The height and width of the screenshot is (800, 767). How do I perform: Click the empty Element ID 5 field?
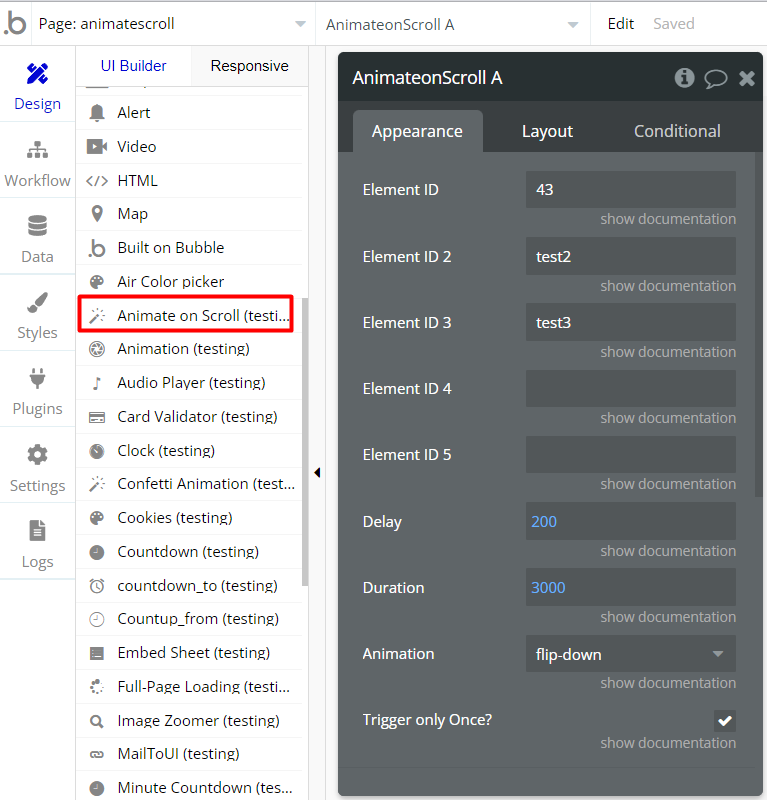coord(631,455)
